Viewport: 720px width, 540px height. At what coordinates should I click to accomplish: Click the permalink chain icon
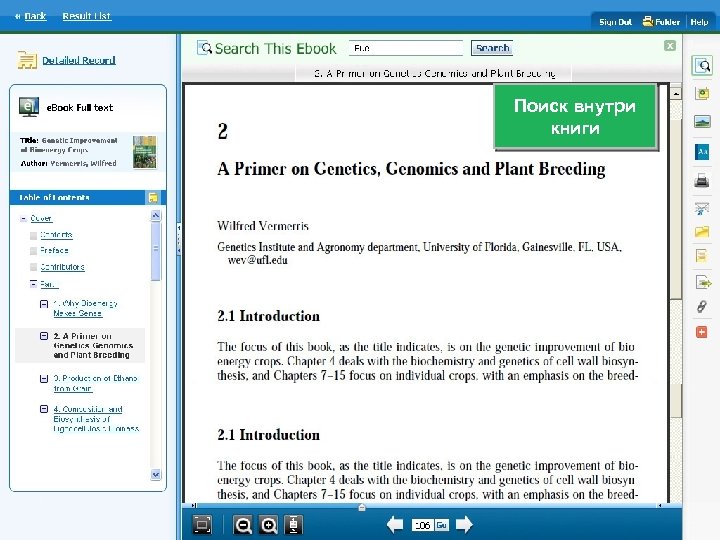point(702,306)
